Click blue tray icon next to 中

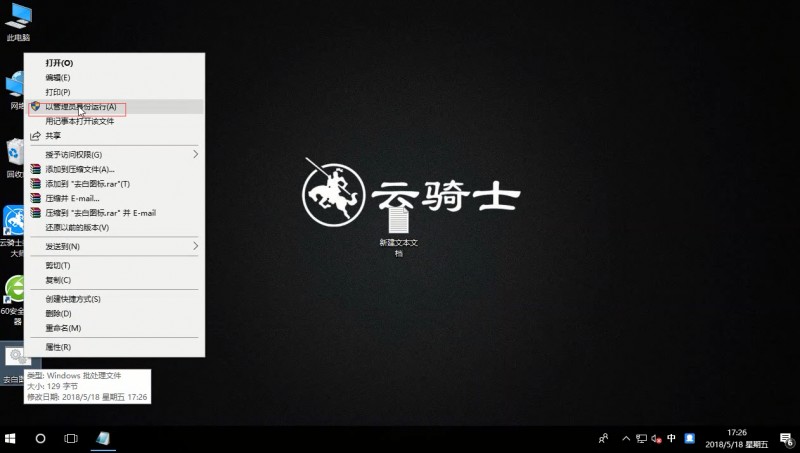(690, 438)
